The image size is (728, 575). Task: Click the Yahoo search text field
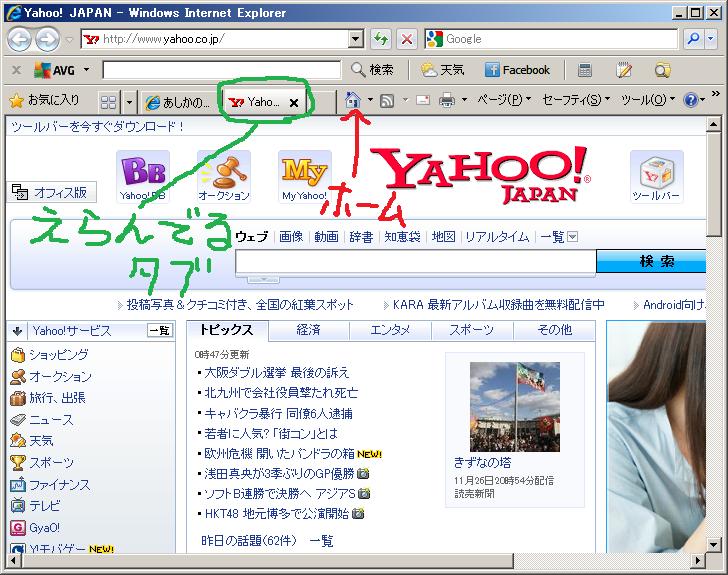[x=416, y=262]
